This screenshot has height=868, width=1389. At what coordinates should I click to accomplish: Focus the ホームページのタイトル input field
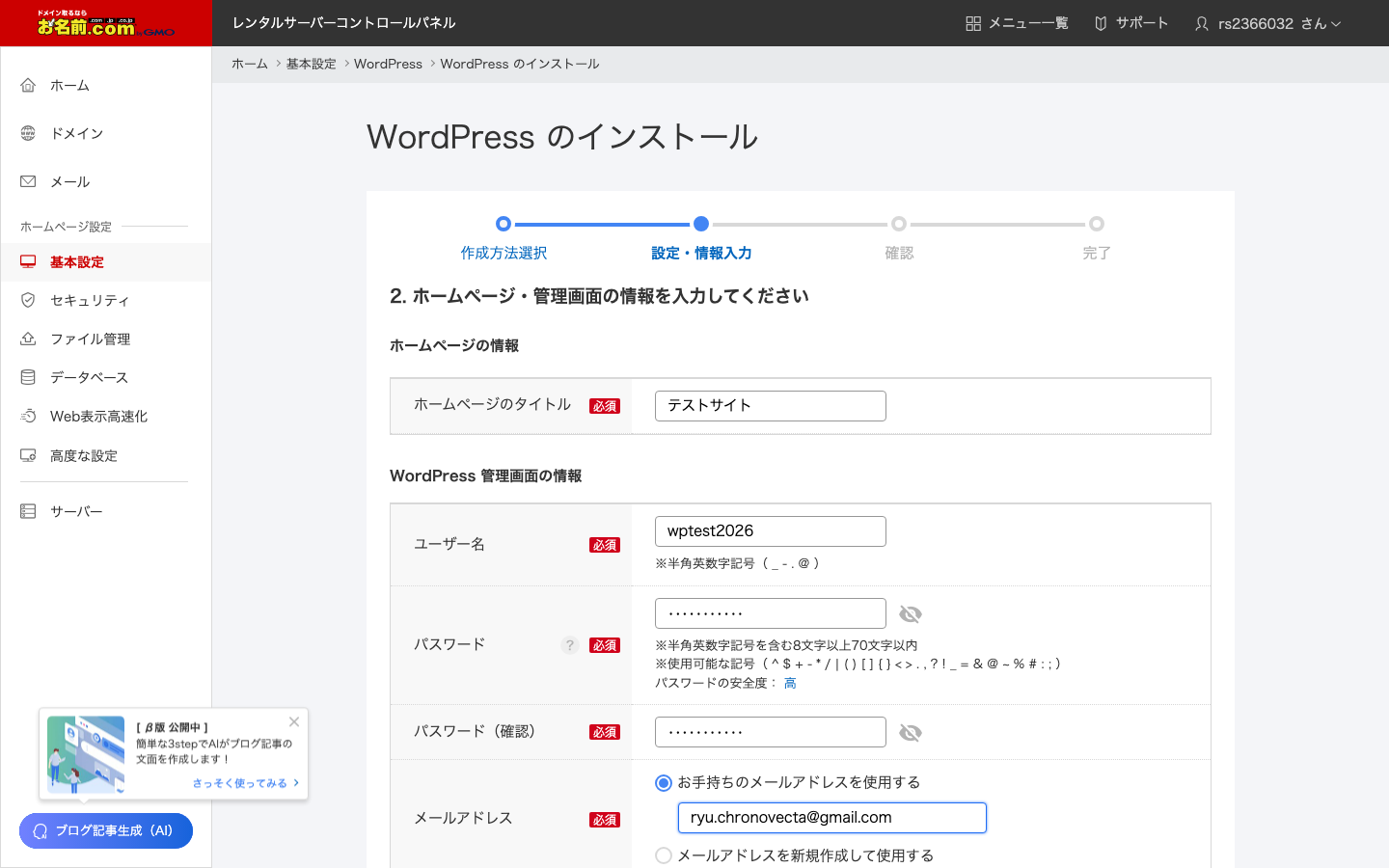pyautogui.click(x=771, y=406)
